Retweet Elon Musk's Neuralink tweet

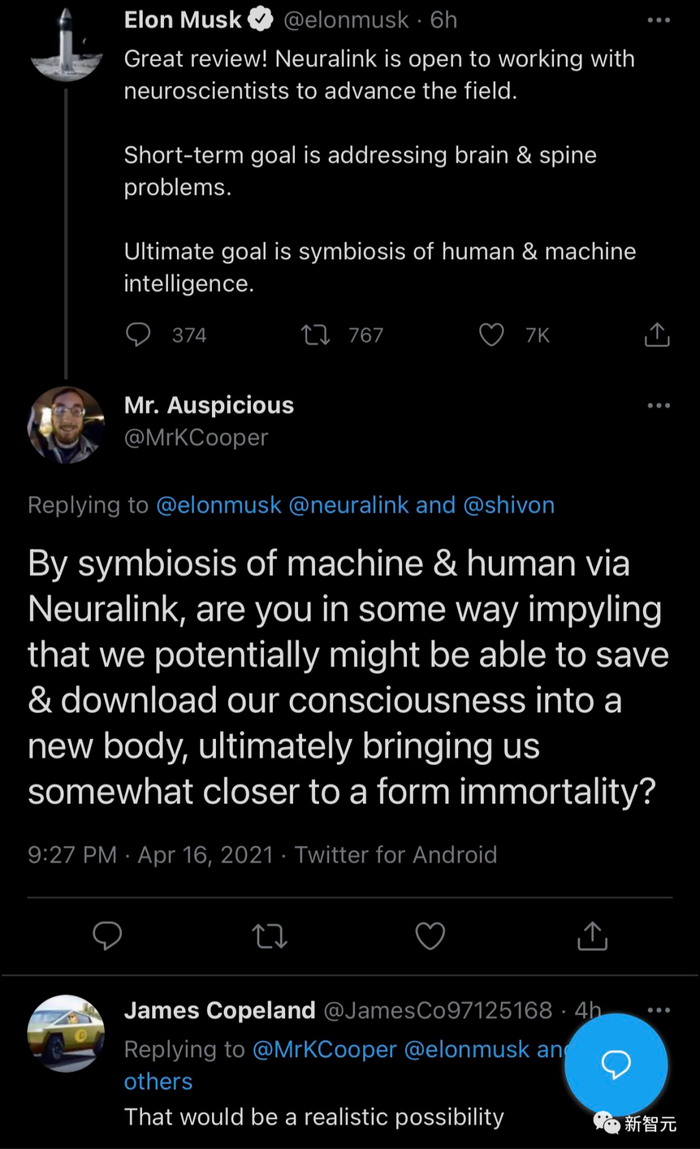(x=316, y=335)
